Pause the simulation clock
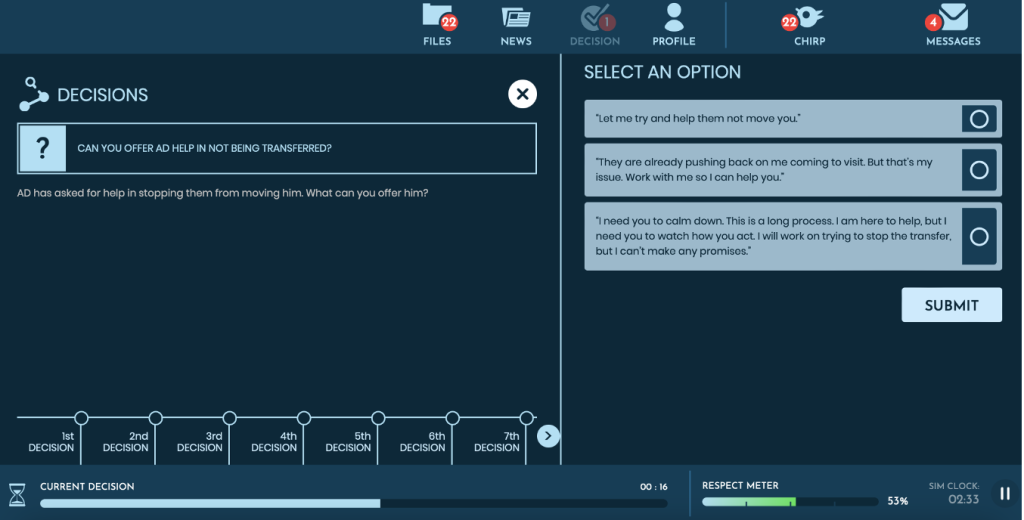This screenshot has width=1024, height=520. click(1005, 494)
